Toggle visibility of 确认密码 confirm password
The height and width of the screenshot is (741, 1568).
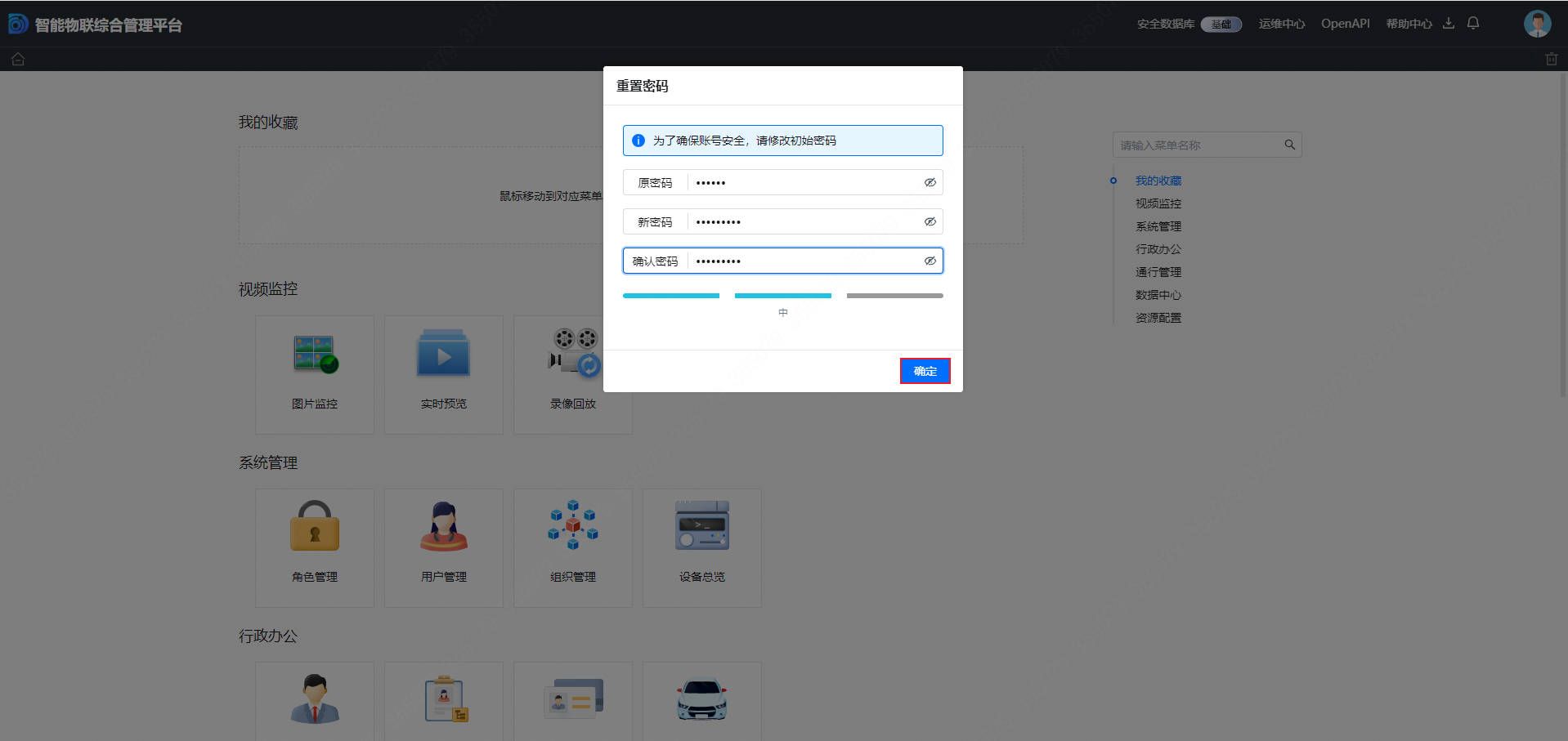[930, 261]
